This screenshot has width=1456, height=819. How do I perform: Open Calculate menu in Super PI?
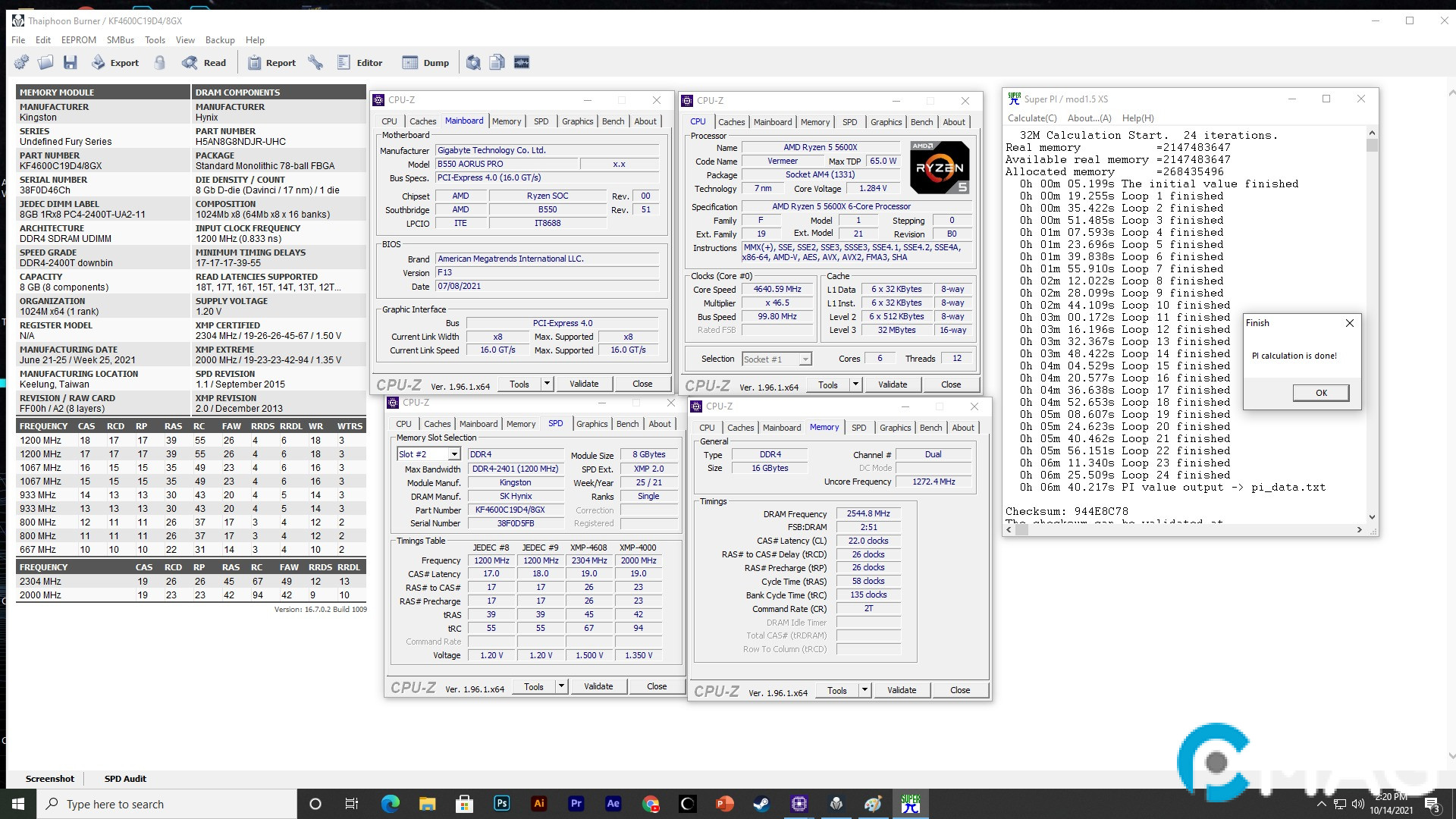click(x=1031, y=118)
